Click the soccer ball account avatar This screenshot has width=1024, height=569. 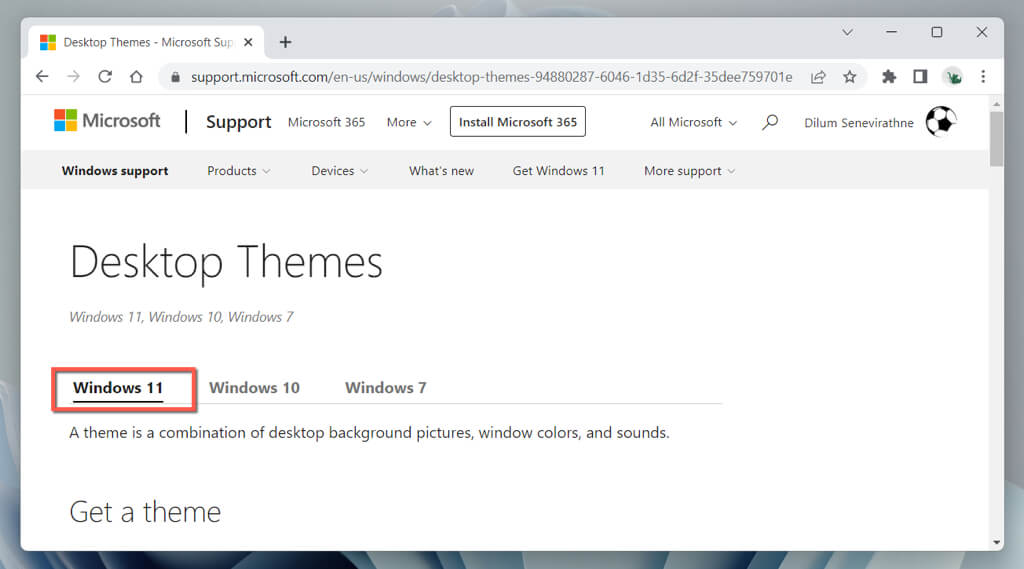940,122
